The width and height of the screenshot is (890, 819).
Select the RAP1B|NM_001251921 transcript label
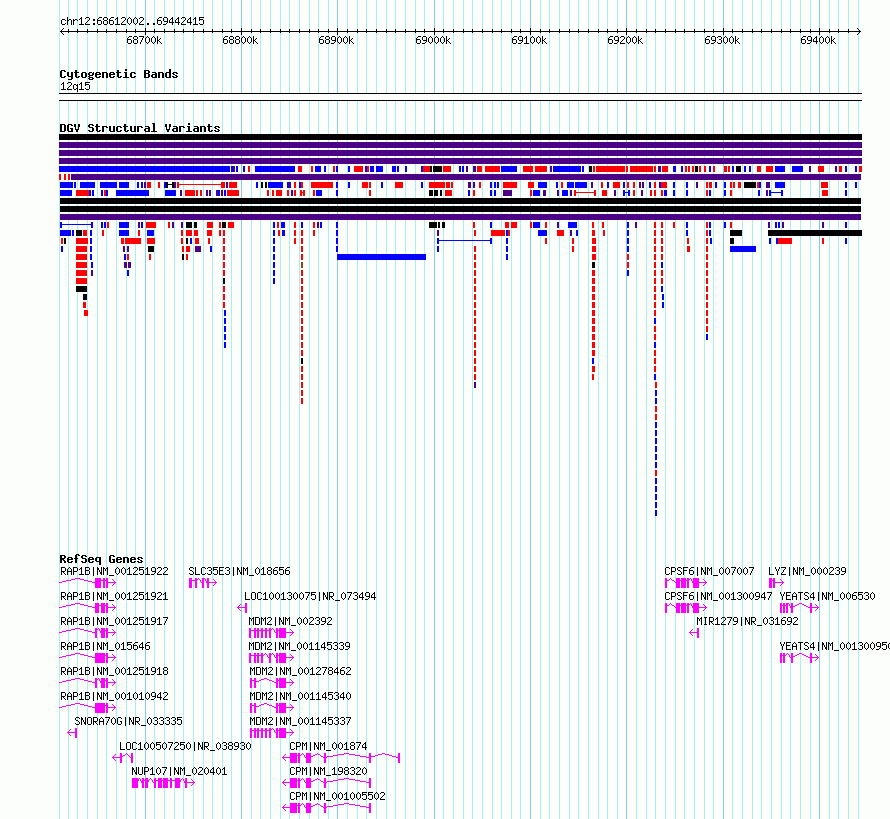pos(114,596)
